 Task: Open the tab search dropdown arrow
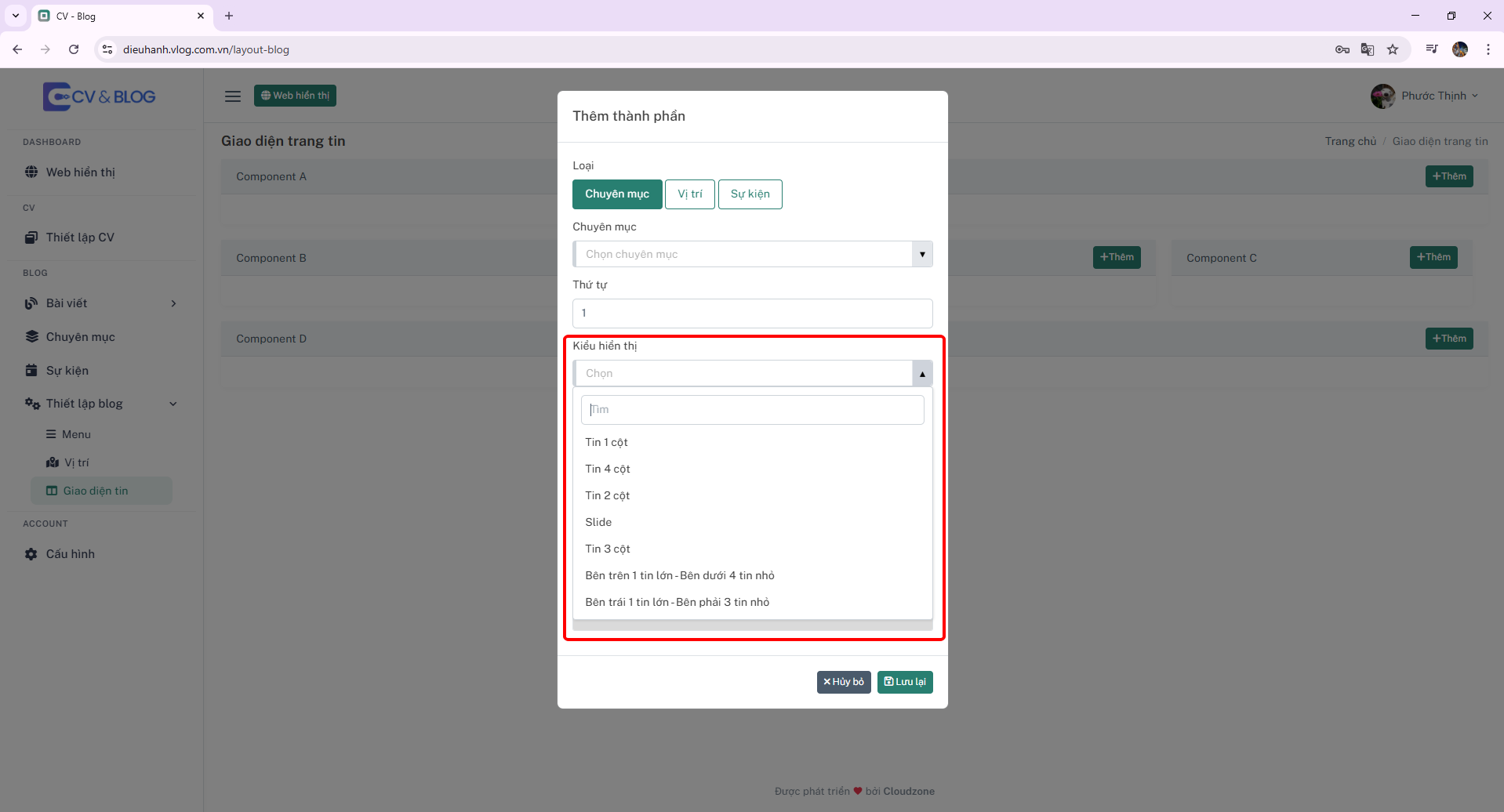[x=16, y=16]
